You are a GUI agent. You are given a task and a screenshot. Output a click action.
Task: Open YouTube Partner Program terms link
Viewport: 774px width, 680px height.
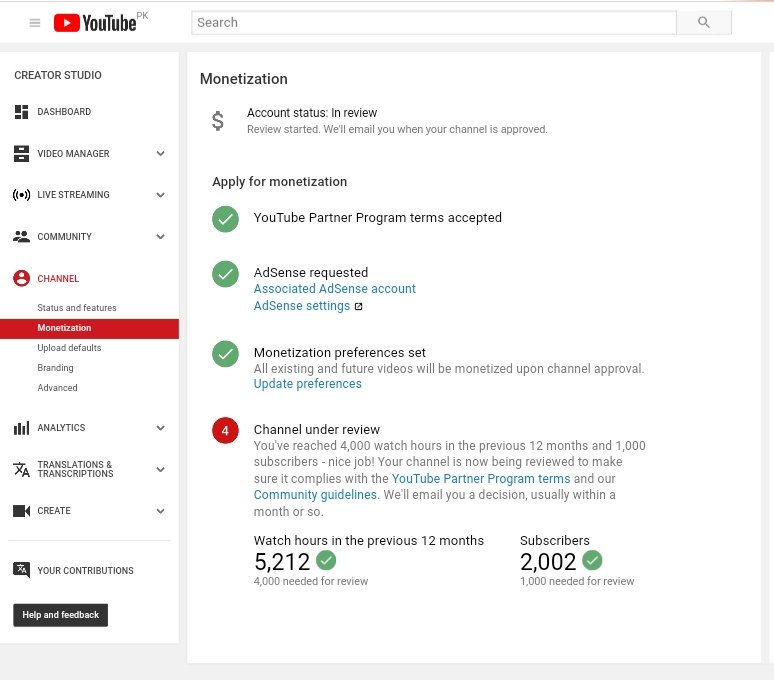481,479
